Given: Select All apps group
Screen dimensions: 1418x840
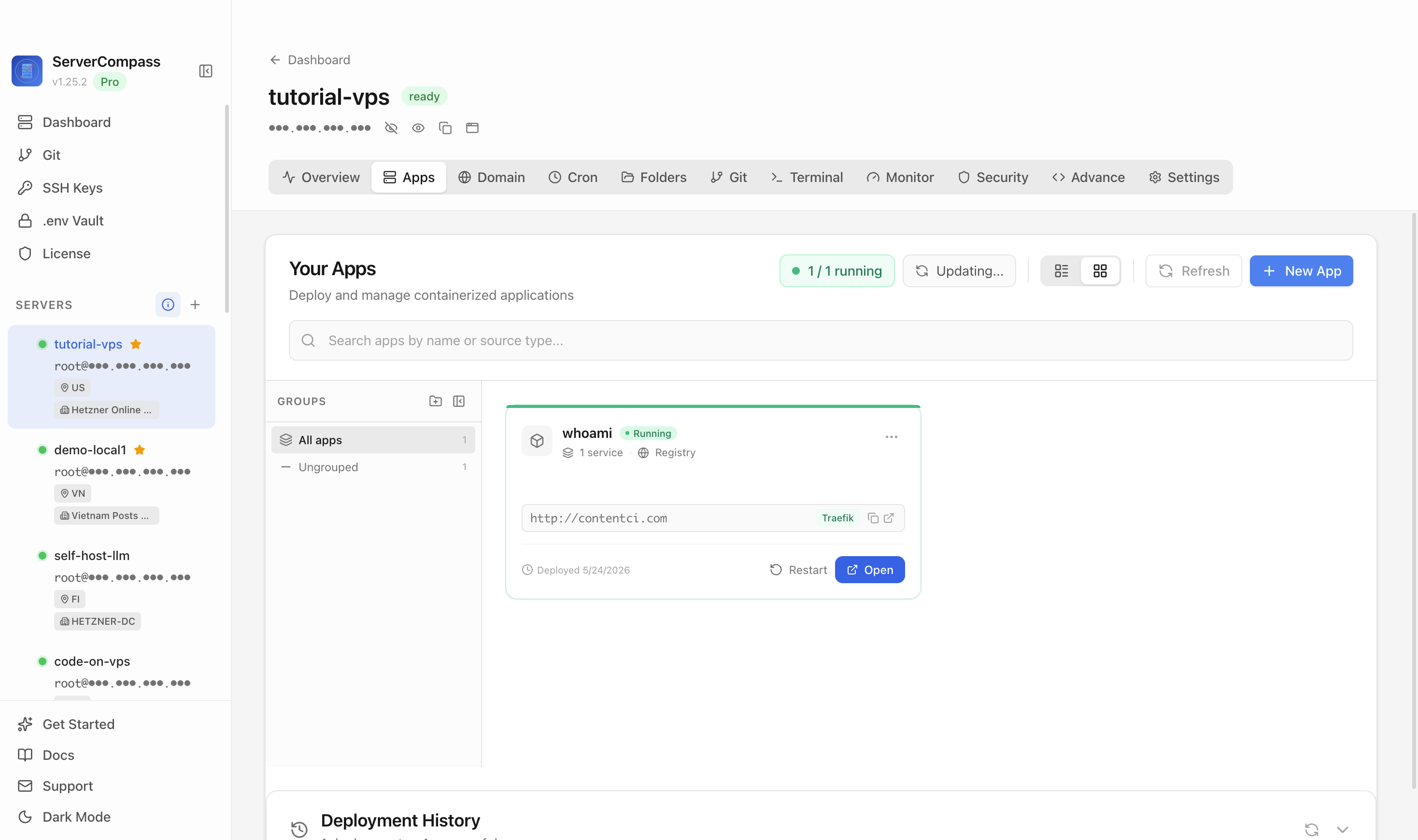Looking at the screenshot, I should (x=373, y=440).
